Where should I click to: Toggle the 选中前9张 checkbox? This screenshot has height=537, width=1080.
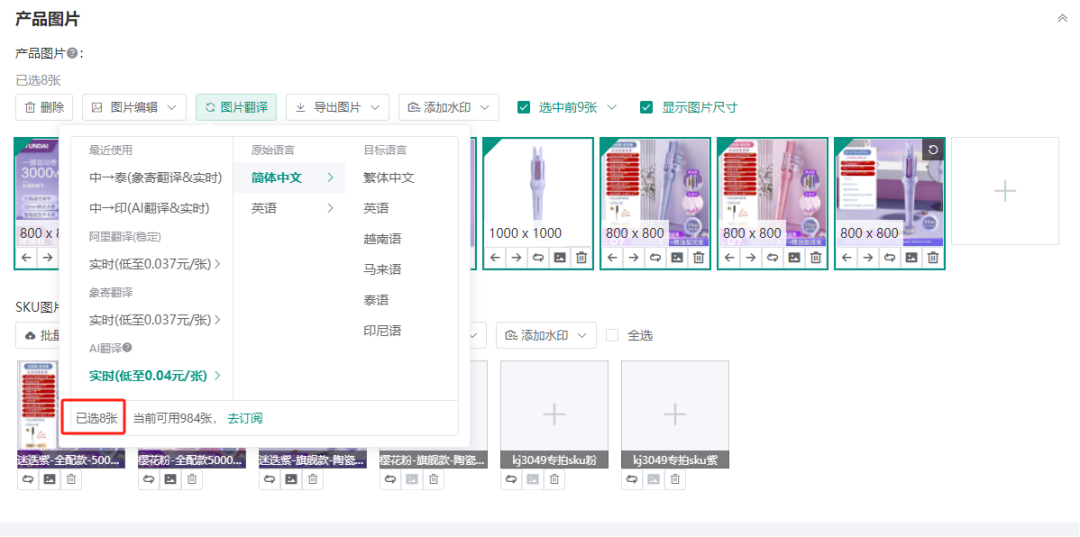click(x=523, y=107)
